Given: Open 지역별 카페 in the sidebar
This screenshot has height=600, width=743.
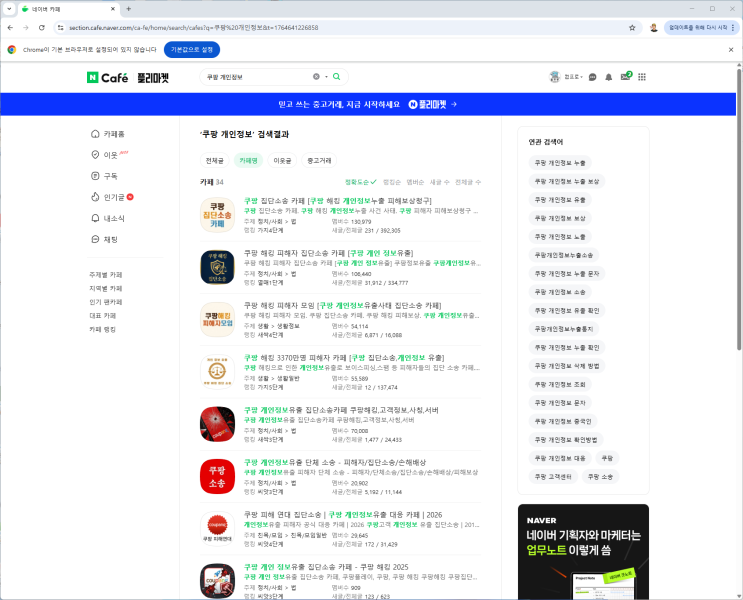Looking at the screenshot, I should 106,288.
